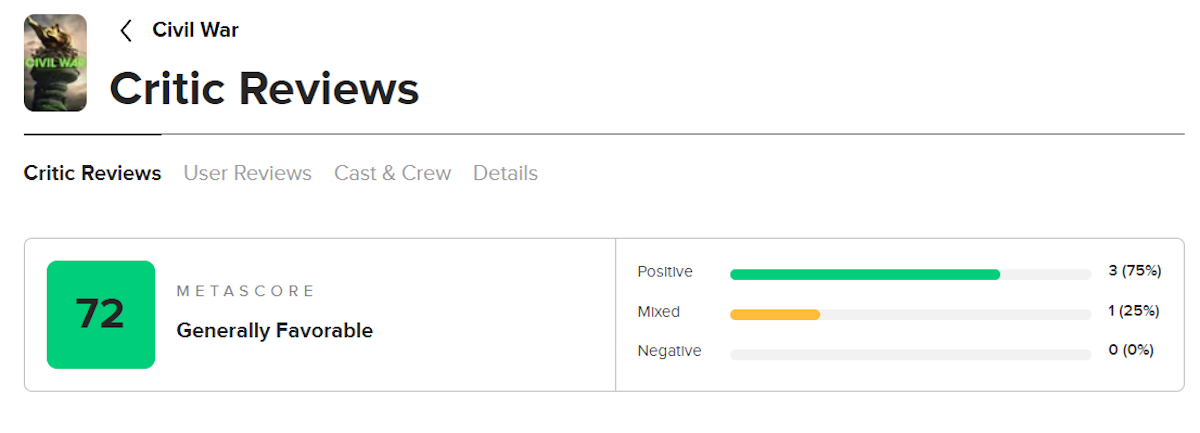Click the yellow Mixed reviews bar
1200x433 pixels.
pyautogui.click(x=775, y=314)
